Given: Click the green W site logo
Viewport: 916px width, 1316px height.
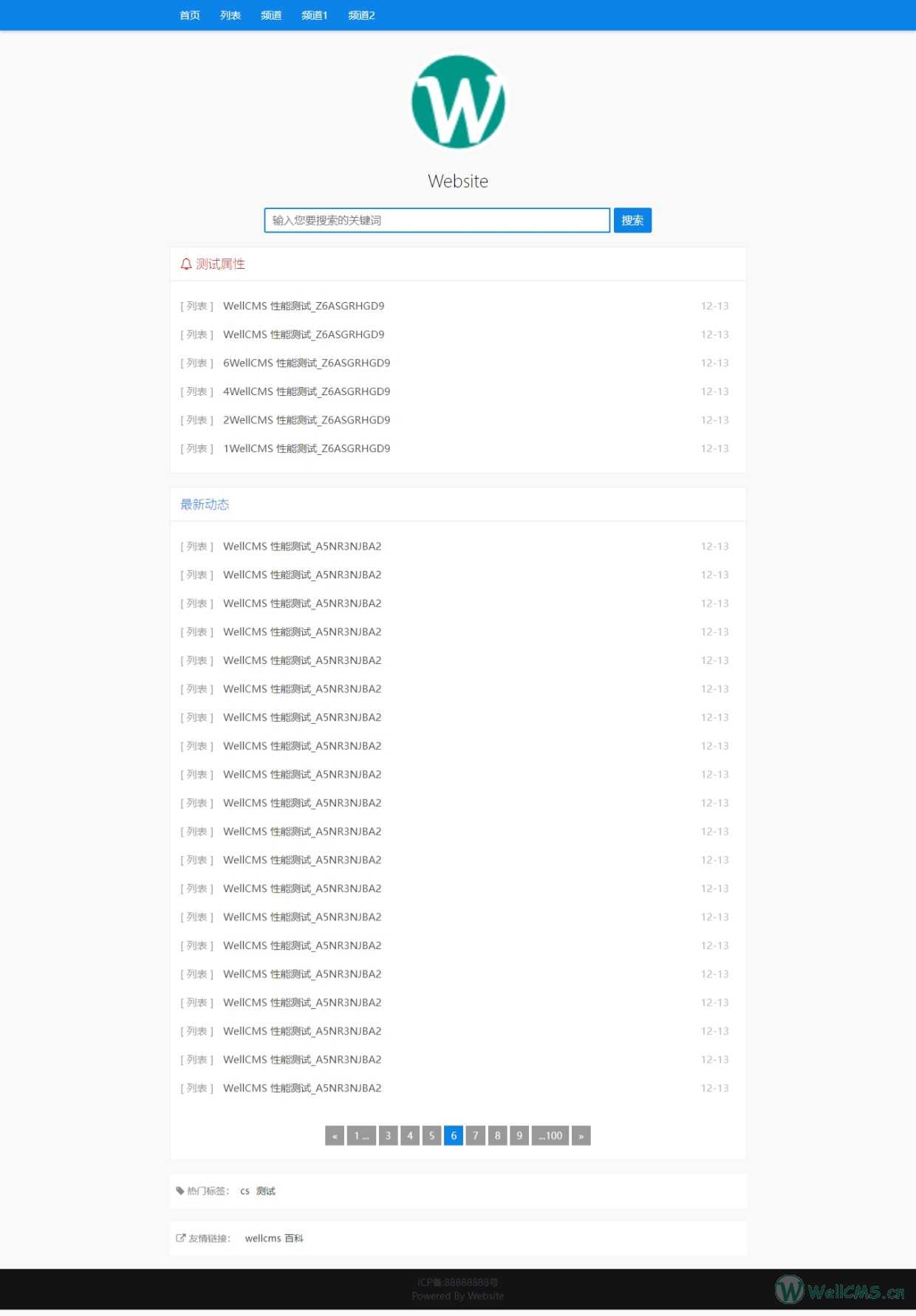Looking at the screenshot, I should pyautogui.click(x=458, y=102).
